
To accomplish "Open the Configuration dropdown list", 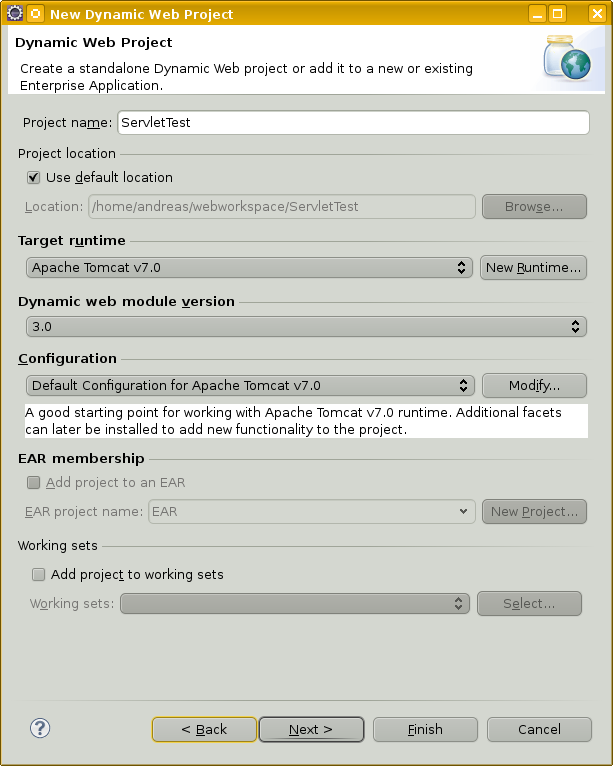I will [250, 385].
